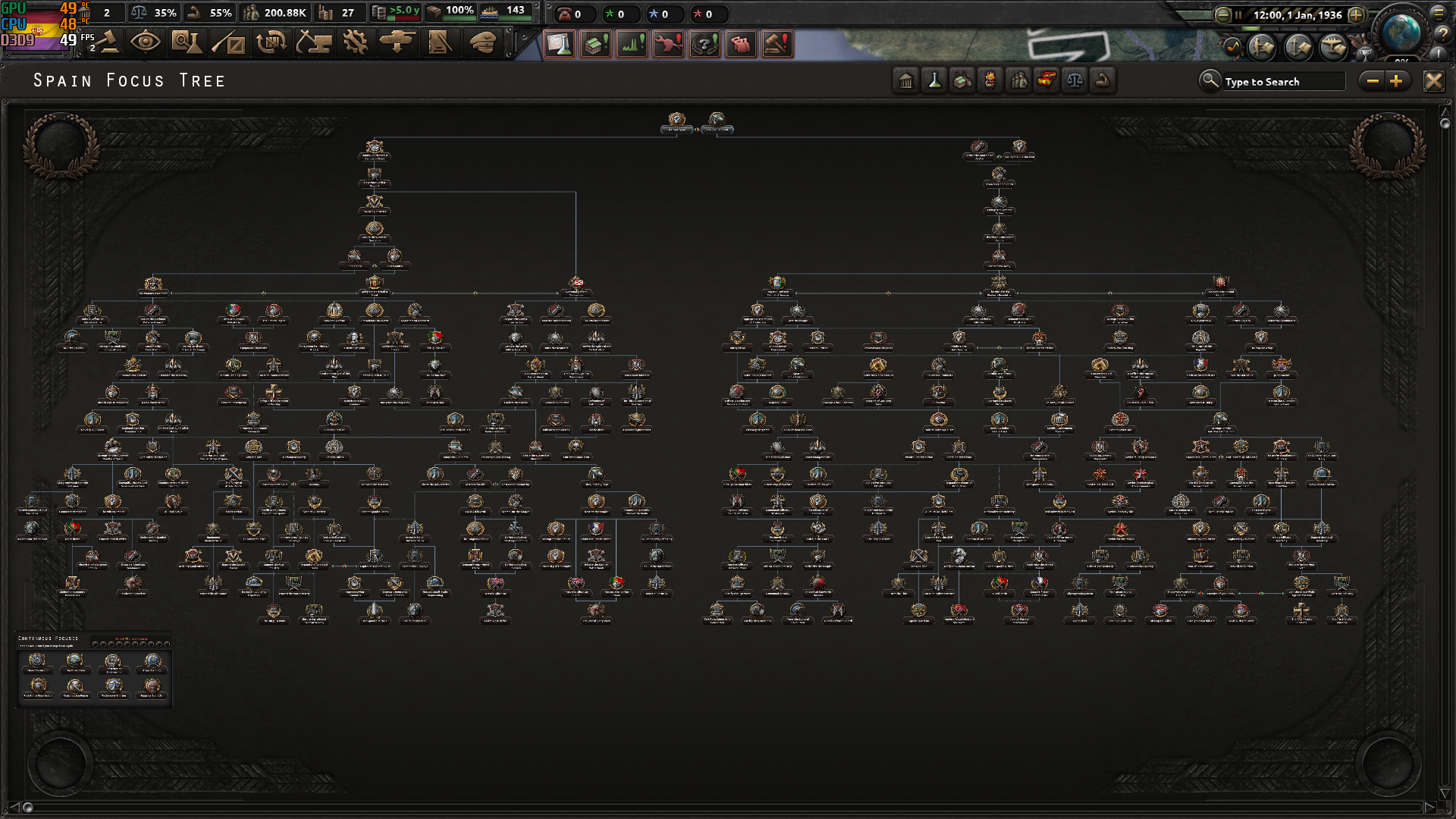Toggle the industry factory focus filter
1456x819 pixels.
pos(962,80)
